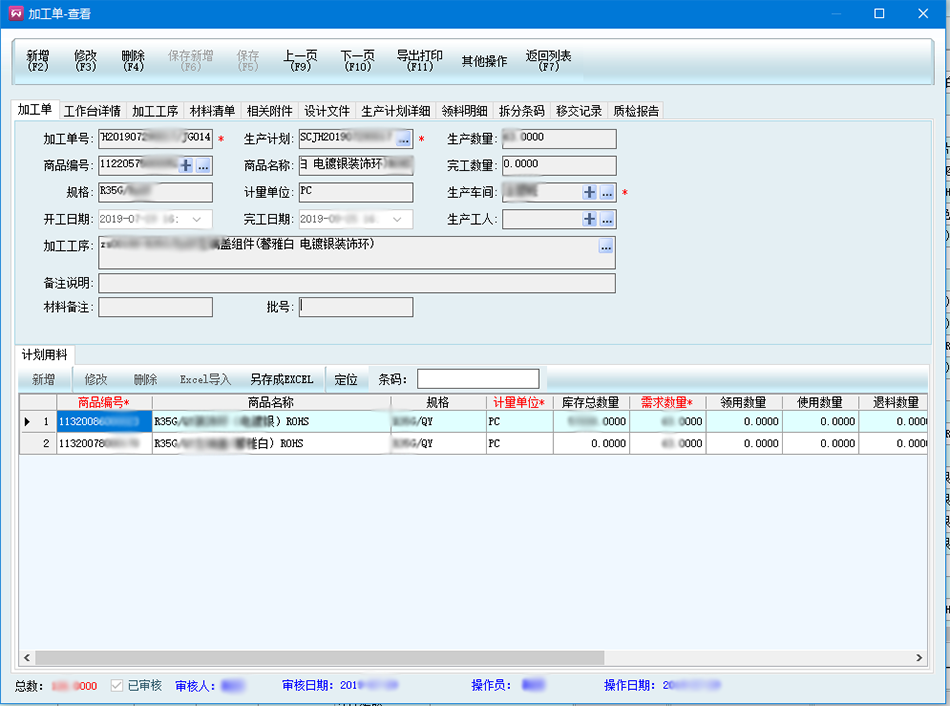Viewport: 950px width, 706px height.
Task: Click the 商品编号 column header
Action: (104, 402)
